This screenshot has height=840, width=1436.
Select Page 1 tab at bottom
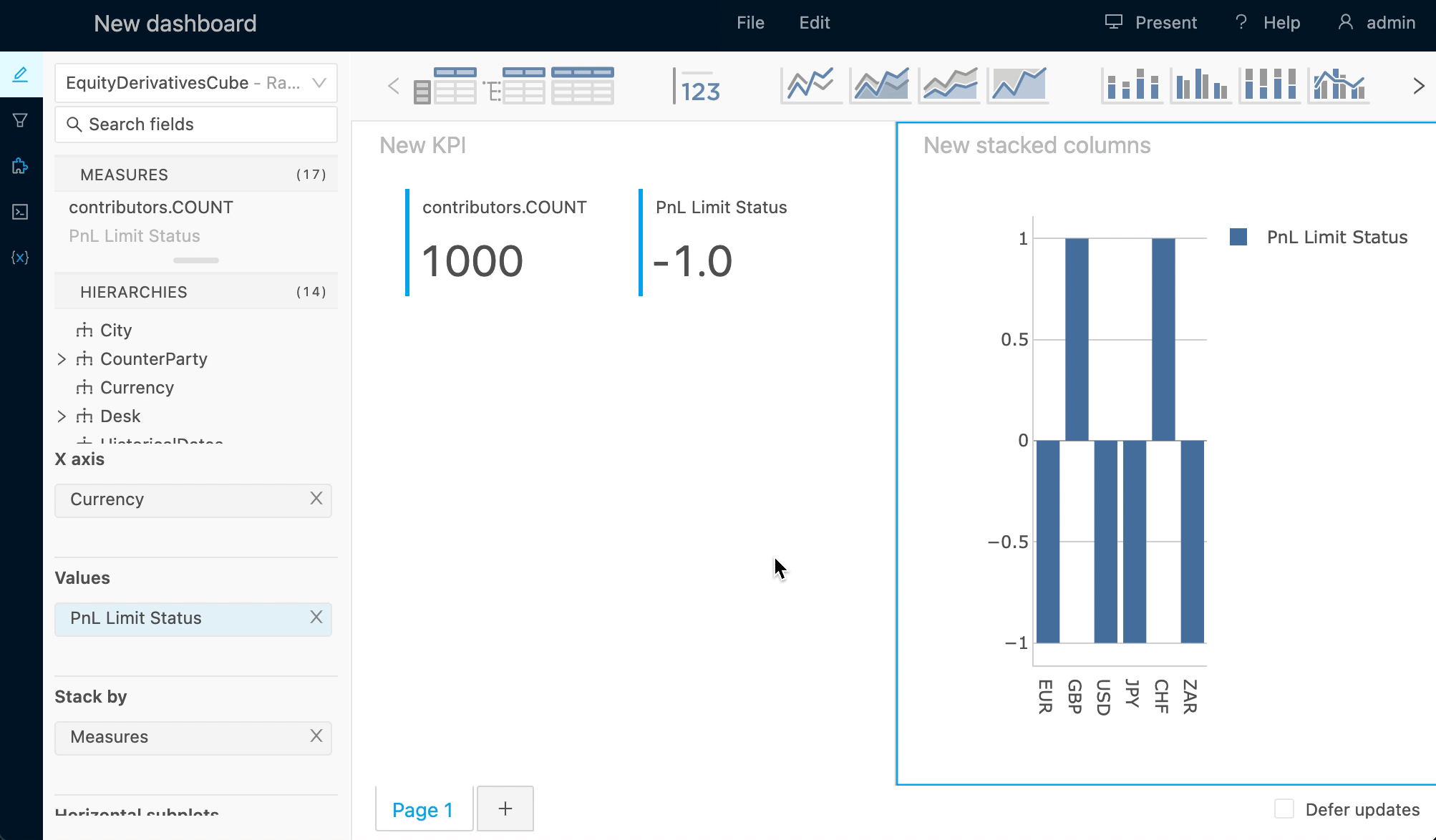click(422, 810)
